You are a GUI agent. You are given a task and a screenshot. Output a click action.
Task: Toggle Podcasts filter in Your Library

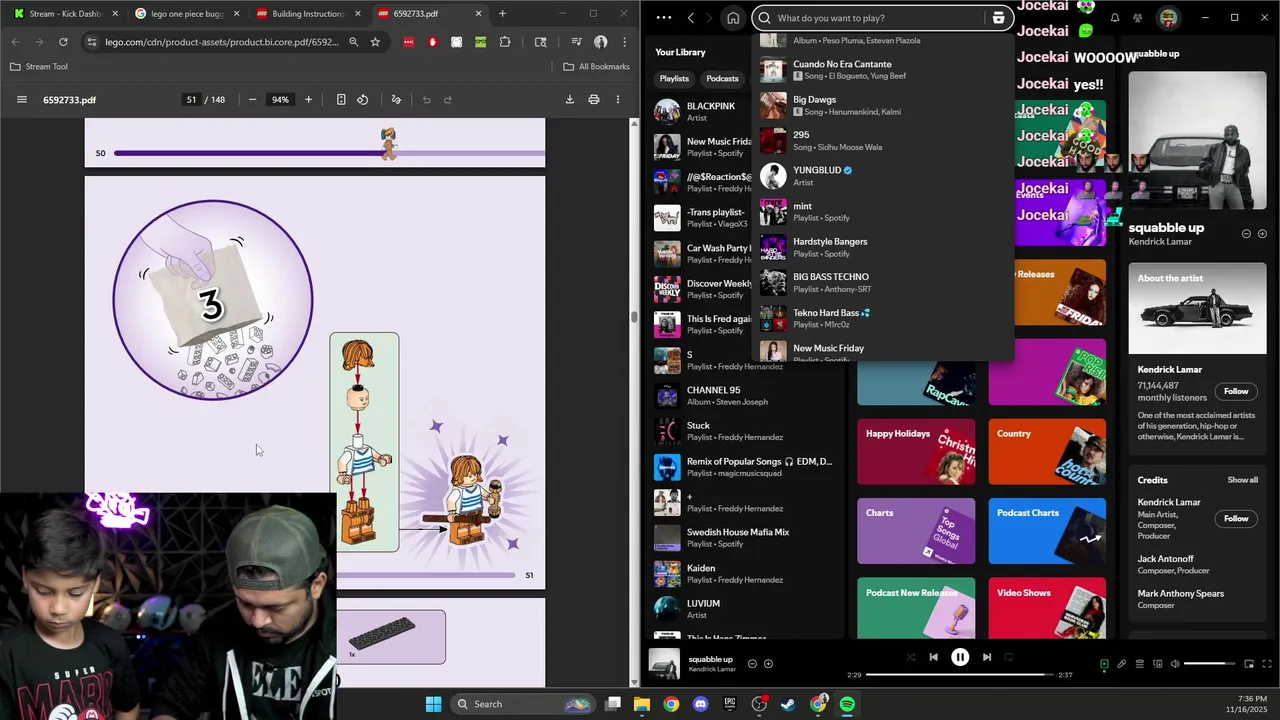point(722,79)
